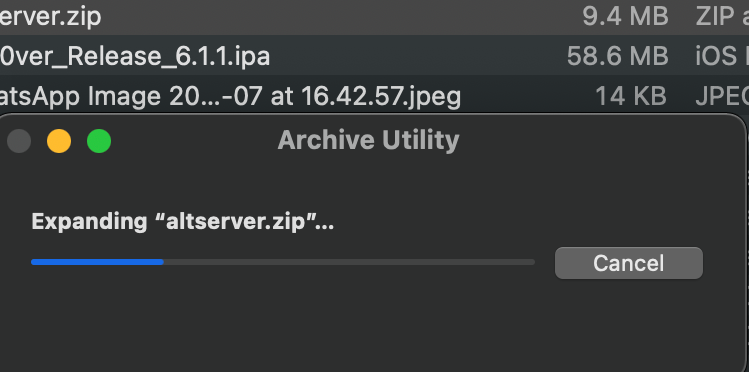Click the 58.6 MB size value
This screenshot has width=749, height=372.
pos(617,56)
